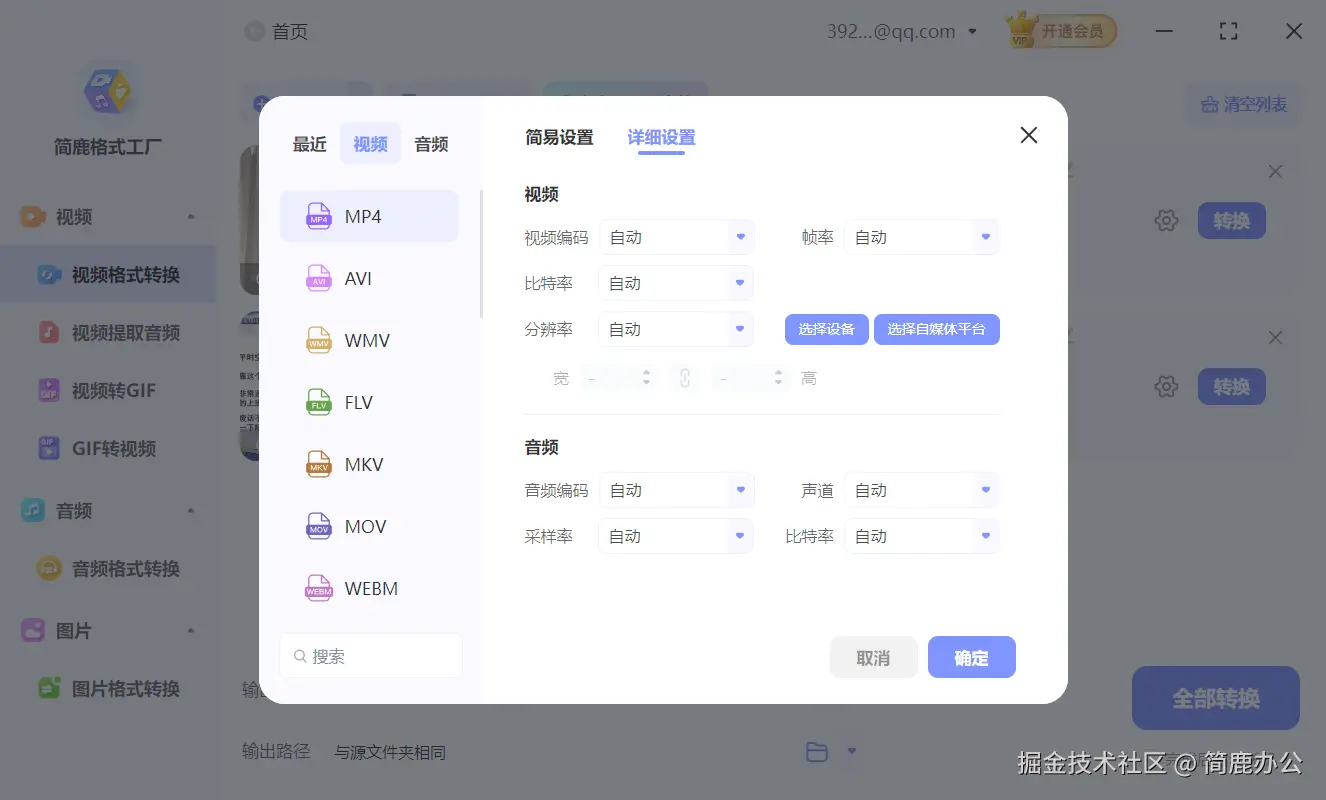Open the video 比特率 dropdown
Image resolution: width=1326 pixels, height=800 pixels.
click(x=676, y=284)
